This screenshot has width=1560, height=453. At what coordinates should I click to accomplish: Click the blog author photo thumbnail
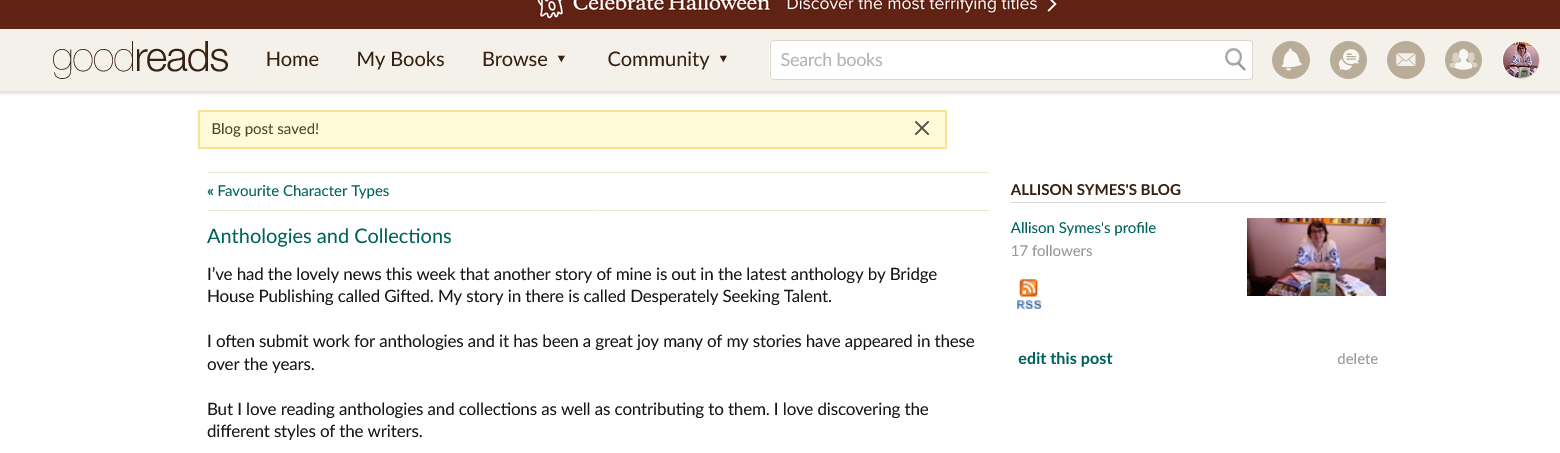tap(1316, 257)
